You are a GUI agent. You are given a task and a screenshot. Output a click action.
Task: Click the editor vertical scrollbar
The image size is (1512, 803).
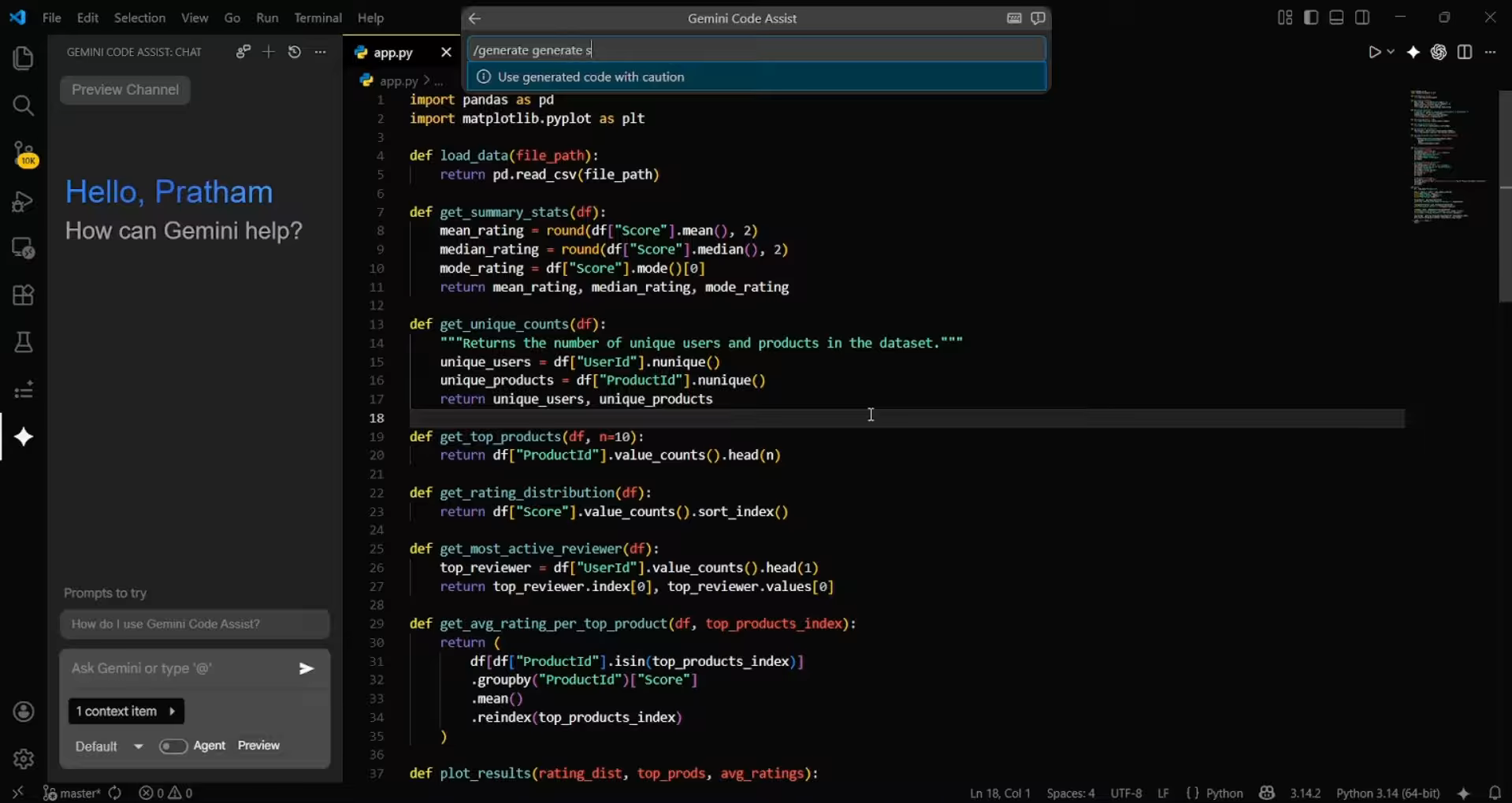pyautogui.click(x=1505, y=197)
